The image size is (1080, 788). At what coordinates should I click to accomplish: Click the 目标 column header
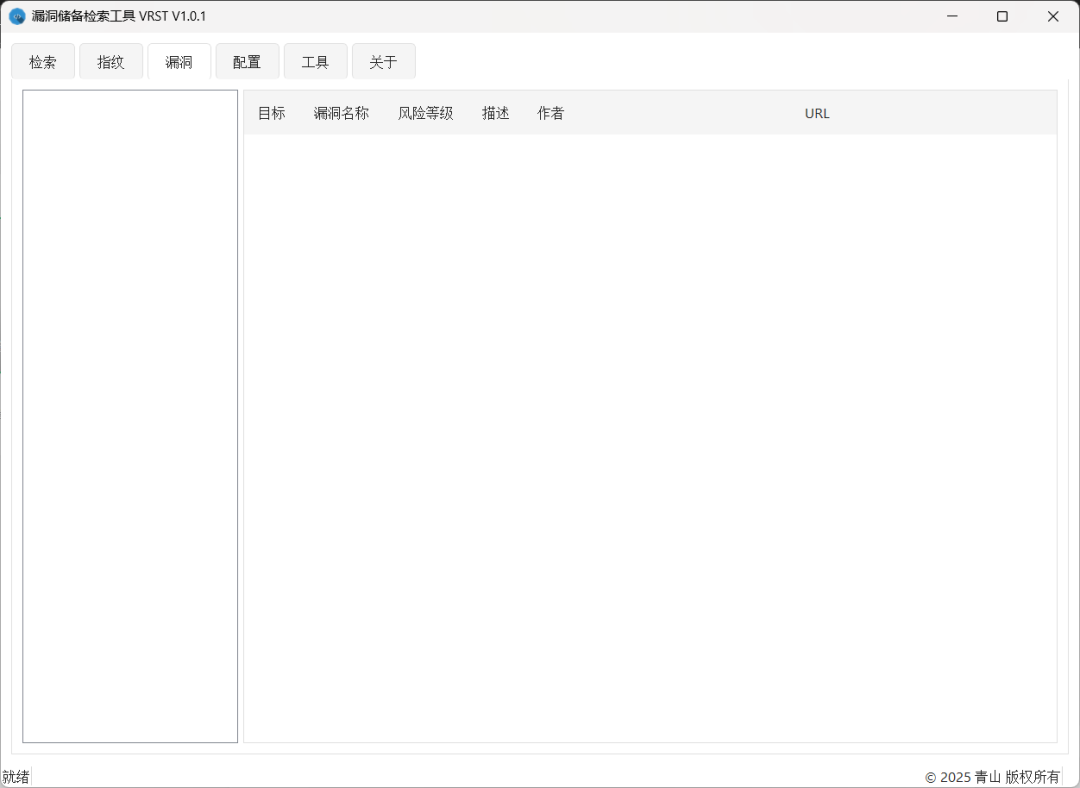point(271,113)
